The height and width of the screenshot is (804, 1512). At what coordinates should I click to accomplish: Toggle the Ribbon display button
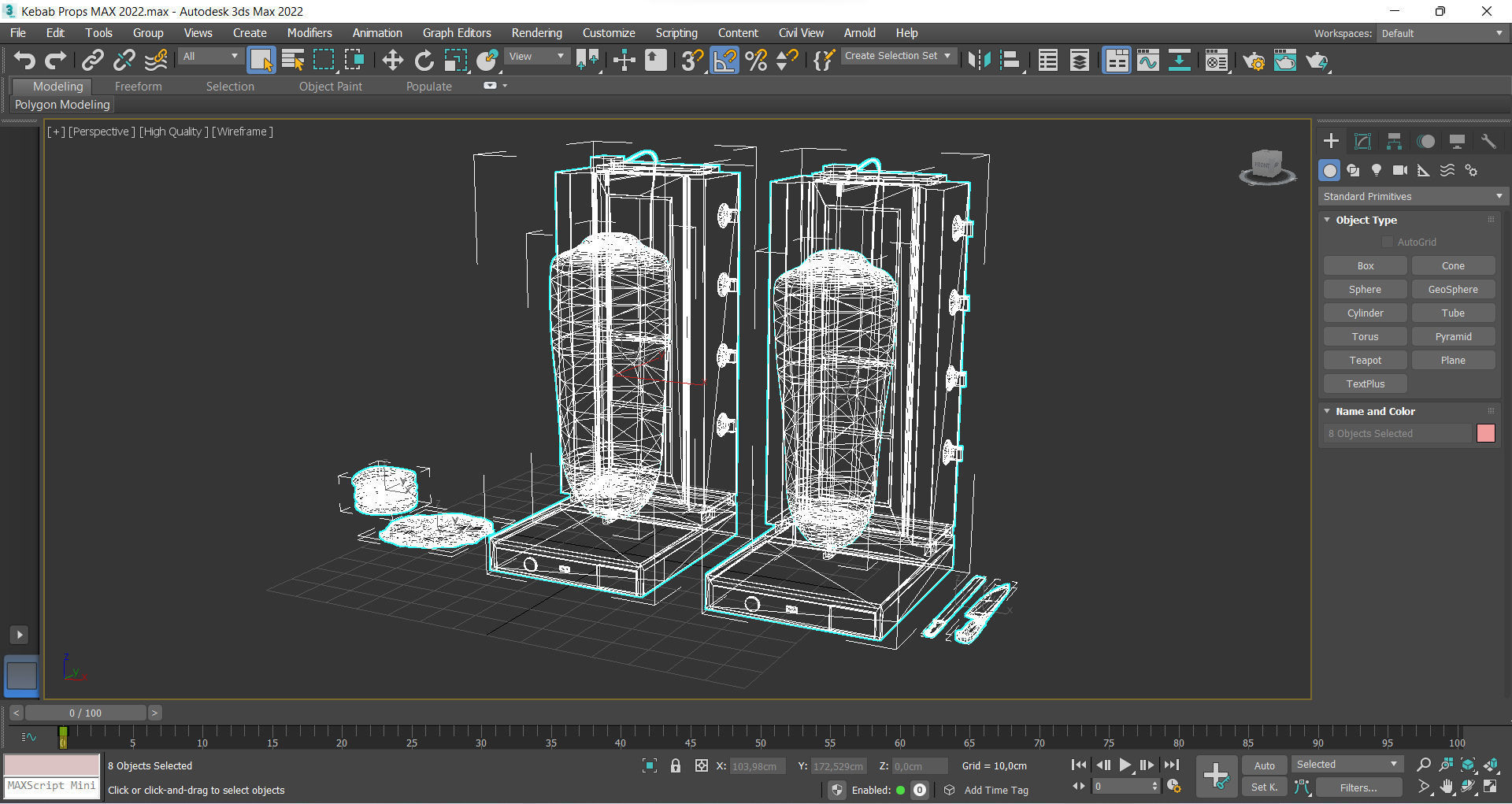1117,60
